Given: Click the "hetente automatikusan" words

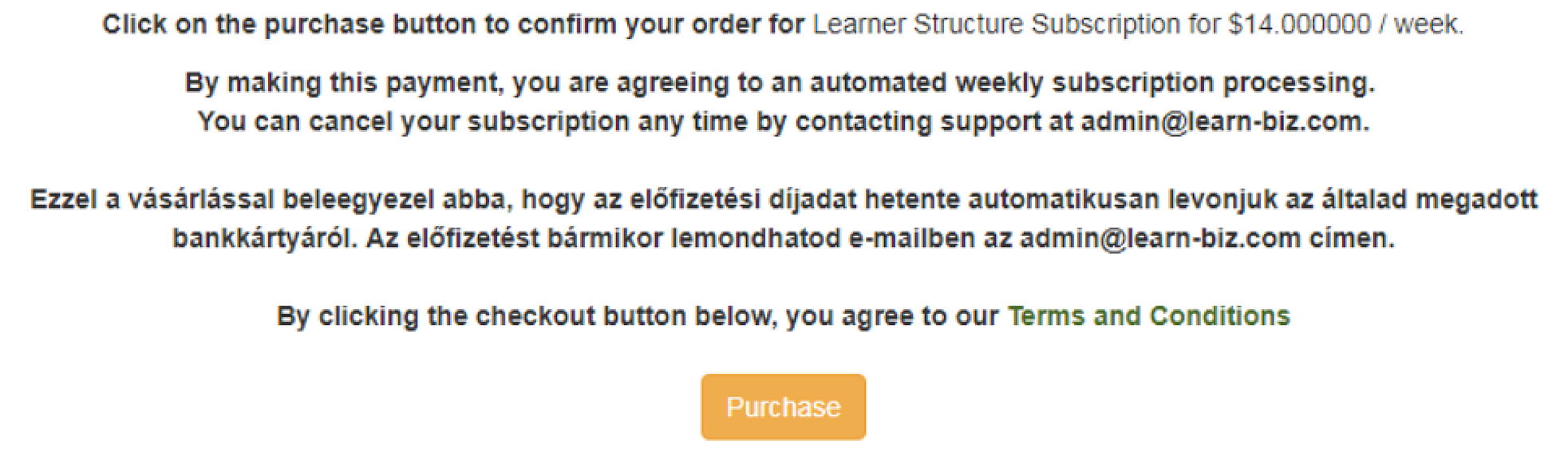Looking at the screenshot, I should point(1012,199).
